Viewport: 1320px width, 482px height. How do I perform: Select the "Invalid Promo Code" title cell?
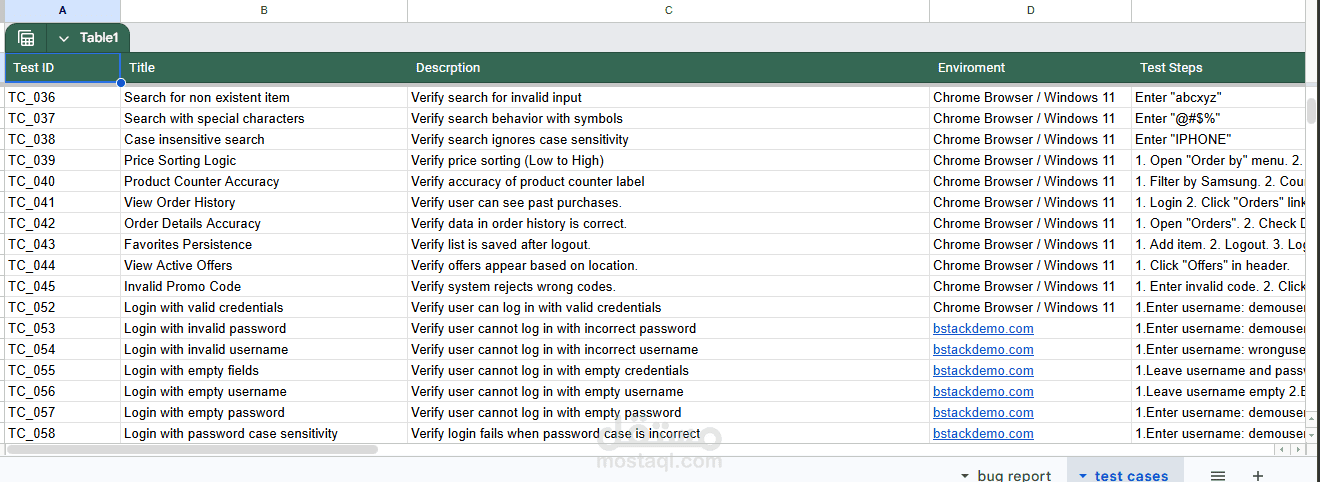[263, 287]
